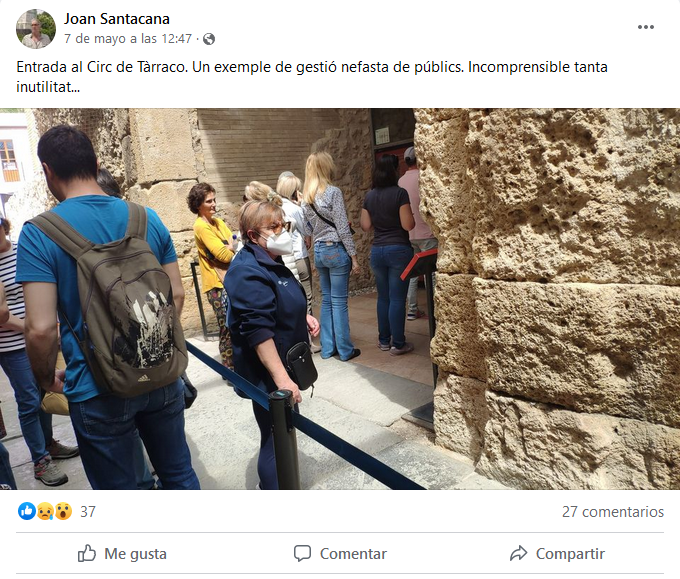Click the Compartir button
Screen dimensions: 680x579
pyautogui.click(x=557, y=554)
